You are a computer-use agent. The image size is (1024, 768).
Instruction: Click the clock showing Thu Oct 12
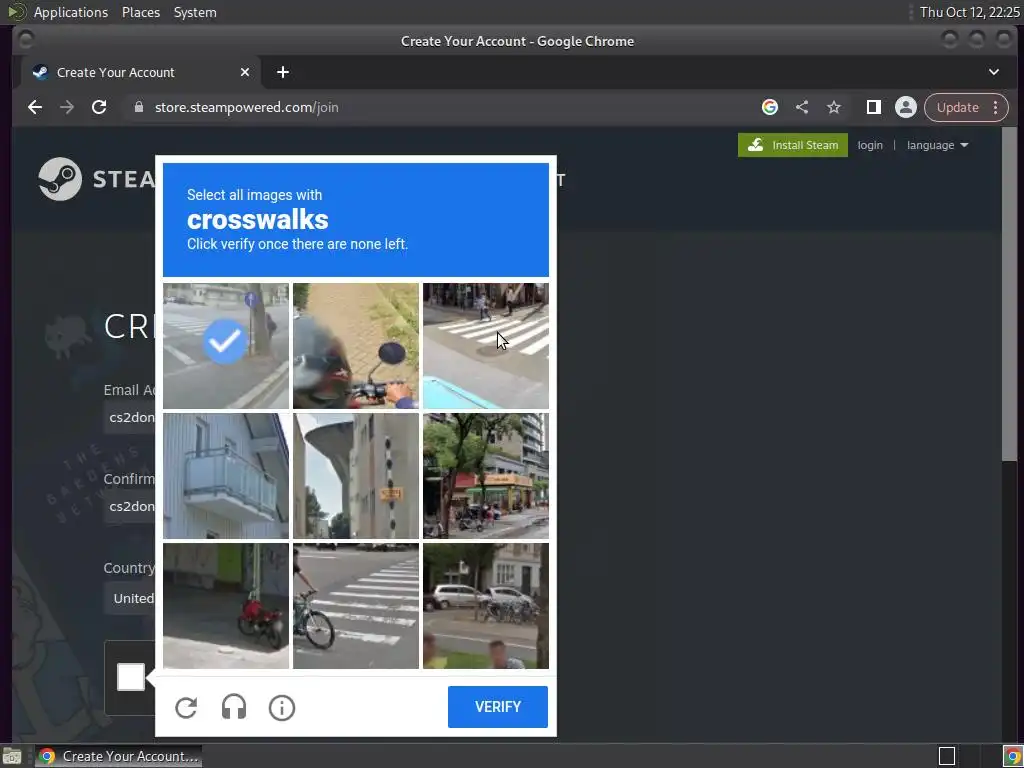coord(969,12)
